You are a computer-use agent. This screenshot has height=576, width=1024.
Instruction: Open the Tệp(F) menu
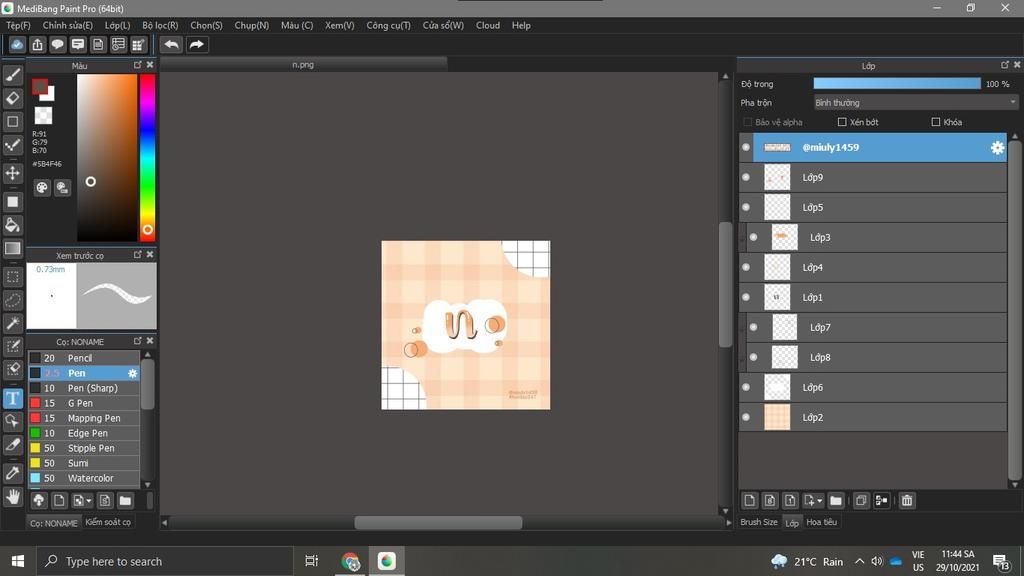pos(18,25)
